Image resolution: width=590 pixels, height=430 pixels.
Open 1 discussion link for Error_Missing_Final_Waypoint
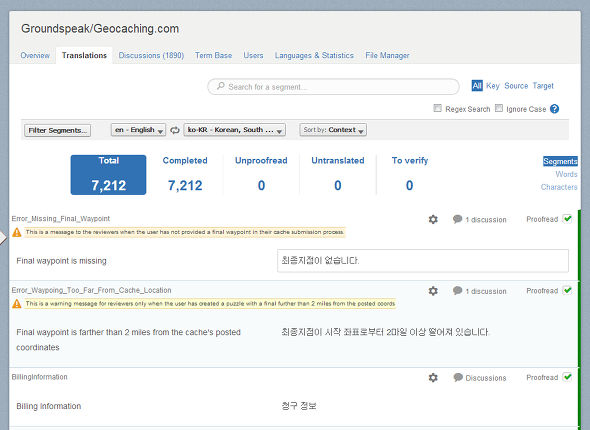(x=486, y=220)
